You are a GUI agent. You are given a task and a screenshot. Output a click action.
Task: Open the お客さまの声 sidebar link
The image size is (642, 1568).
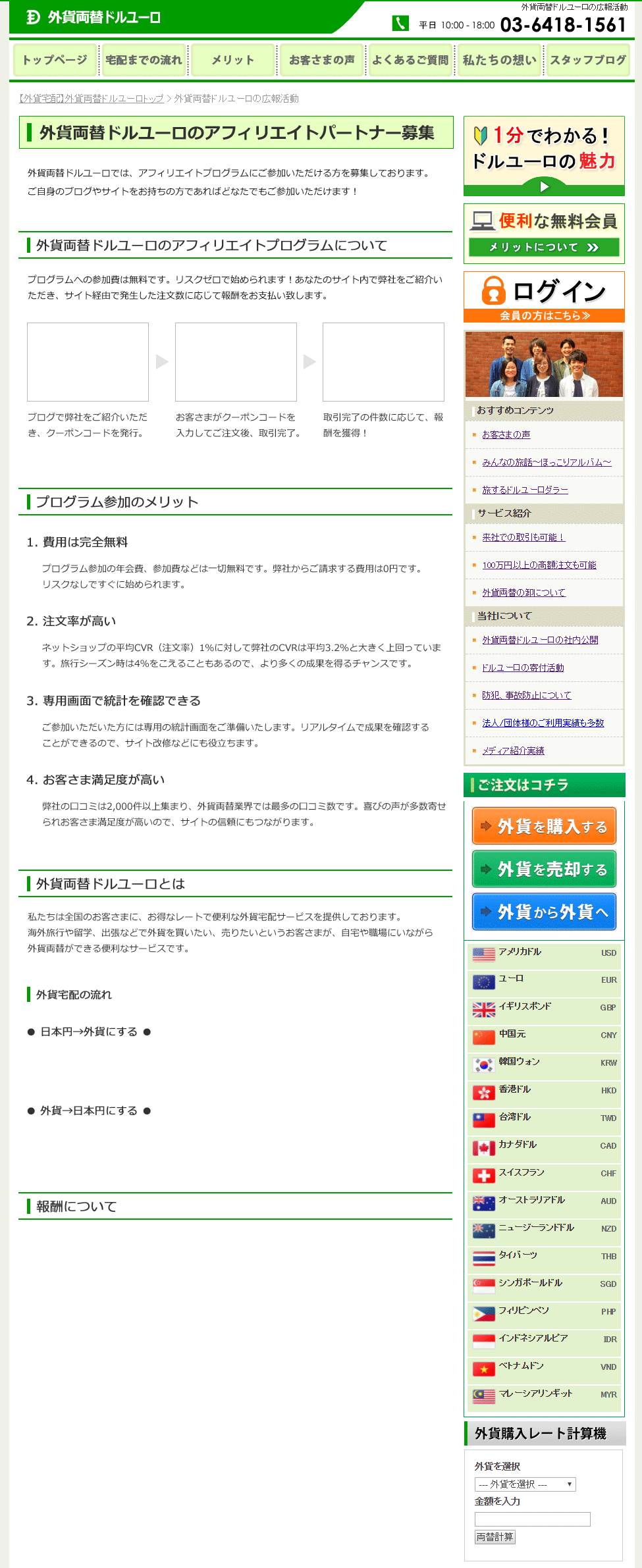coord(506,434)
